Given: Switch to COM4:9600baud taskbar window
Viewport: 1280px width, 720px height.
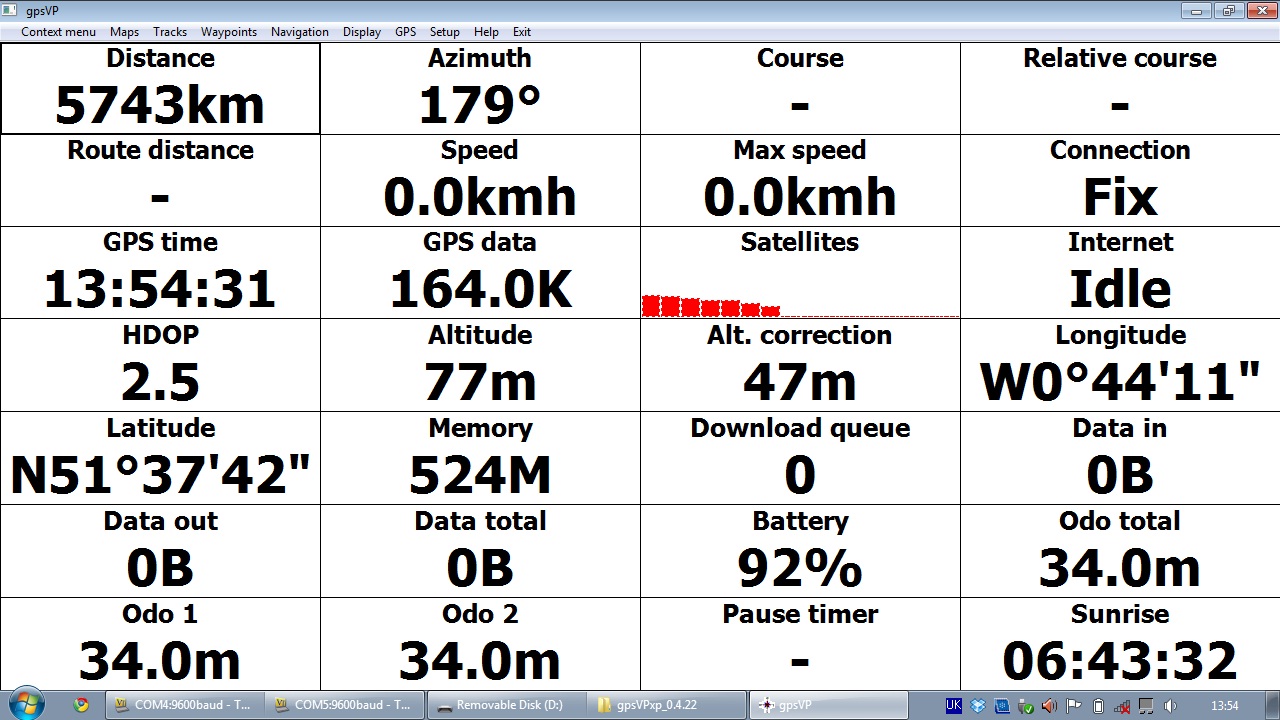Looking at the screenshot, I should [185, 705].
